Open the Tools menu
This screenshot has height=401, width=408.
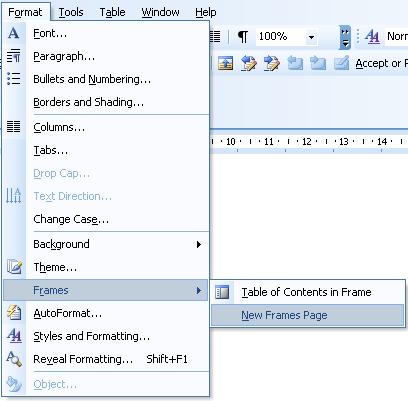[x=71, y=12]
